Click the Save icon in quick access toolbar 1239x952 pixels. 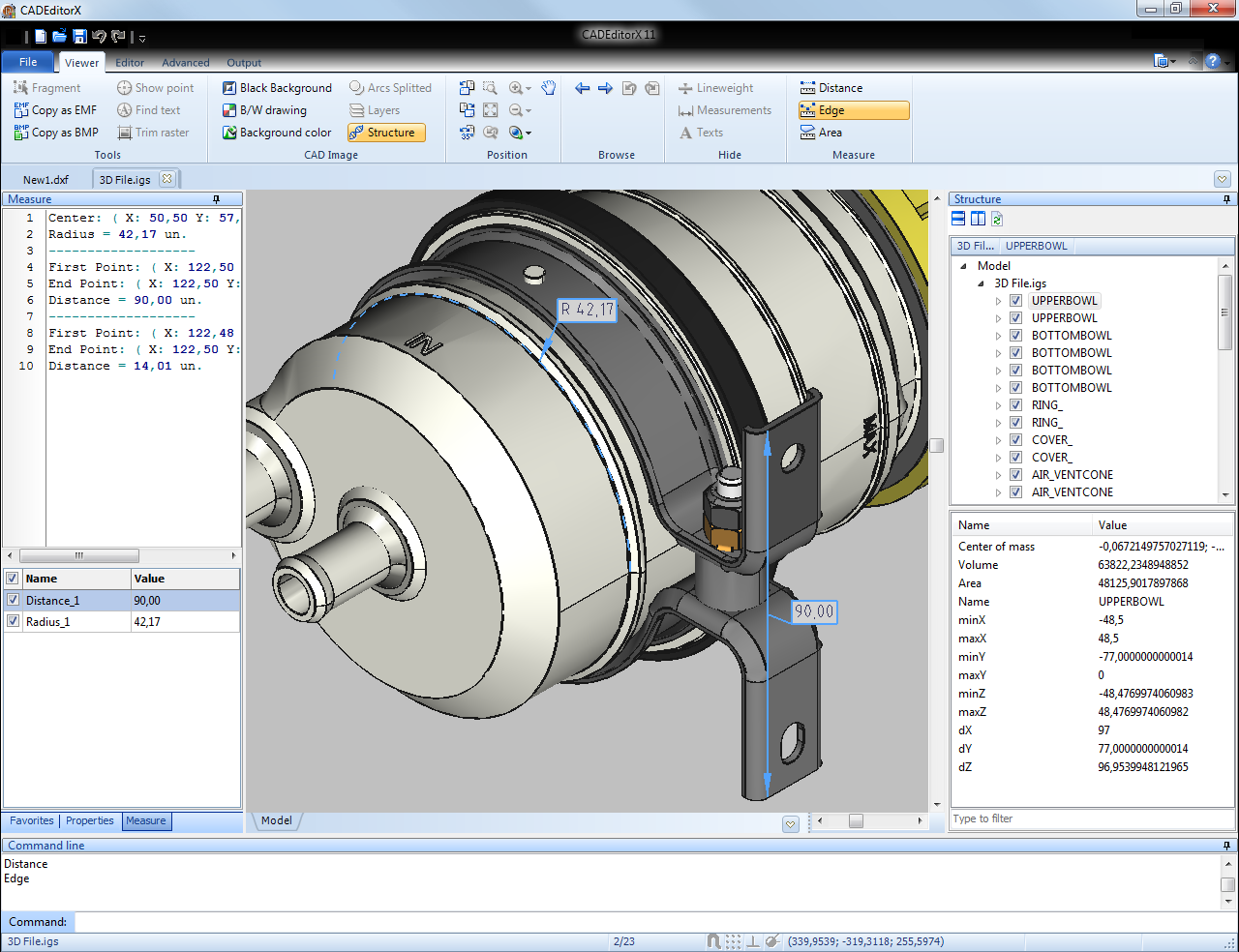[79, 37]
